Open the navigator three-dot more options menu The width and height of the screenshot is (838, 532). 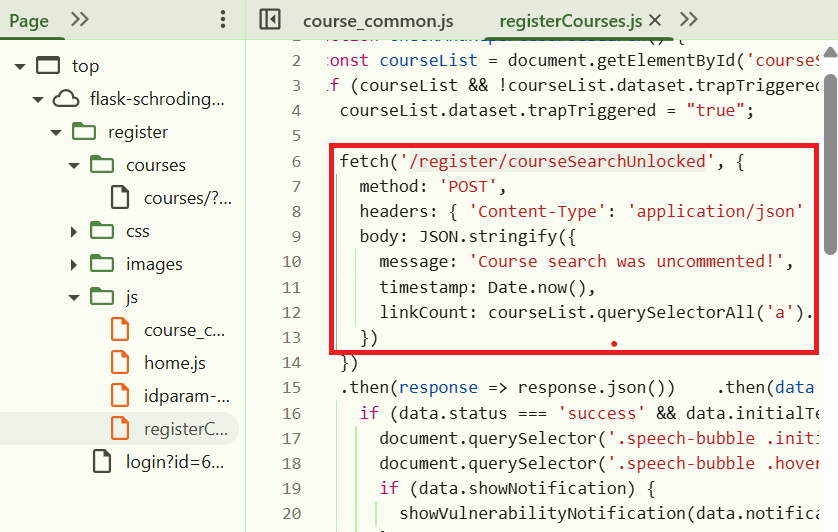click(x=223, y=20)
